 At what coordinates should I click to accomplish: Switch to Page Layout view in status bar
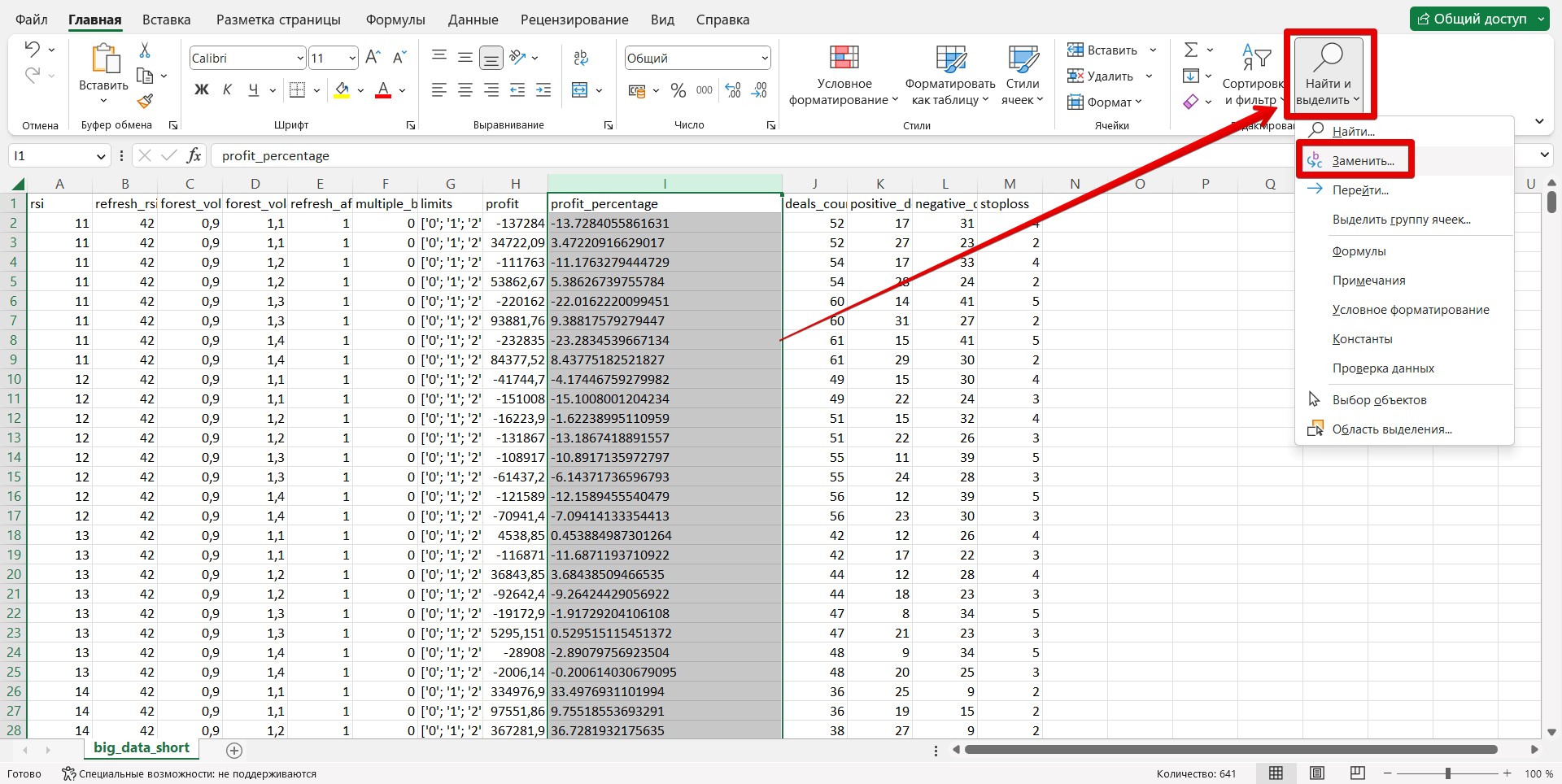(x=1317, y=773)
